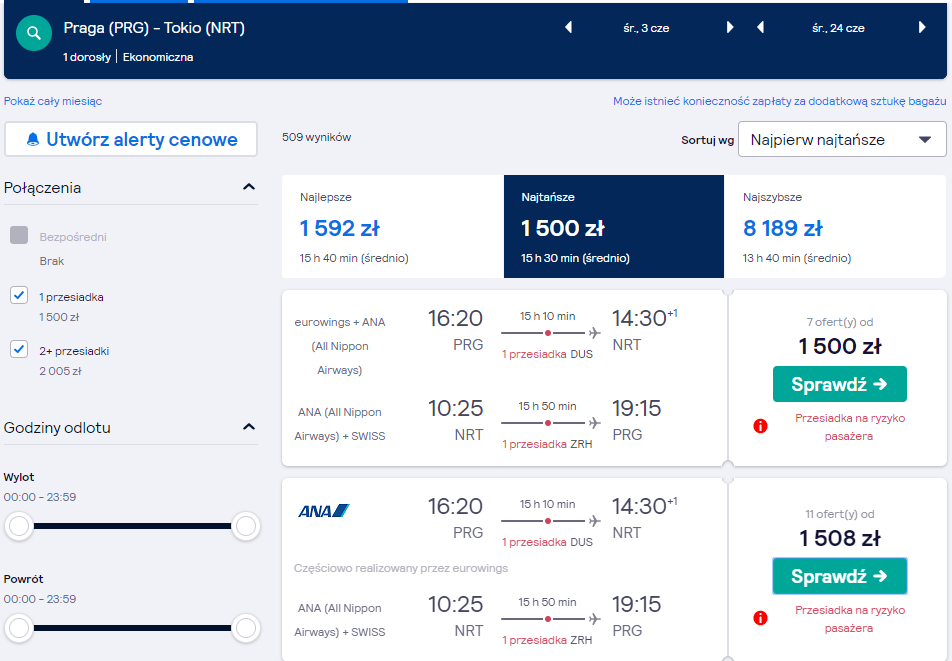This screenshot has width=952, height=661.
Task: Select the Najlepsze 1 592 zł tab
Action: point(393,227)
